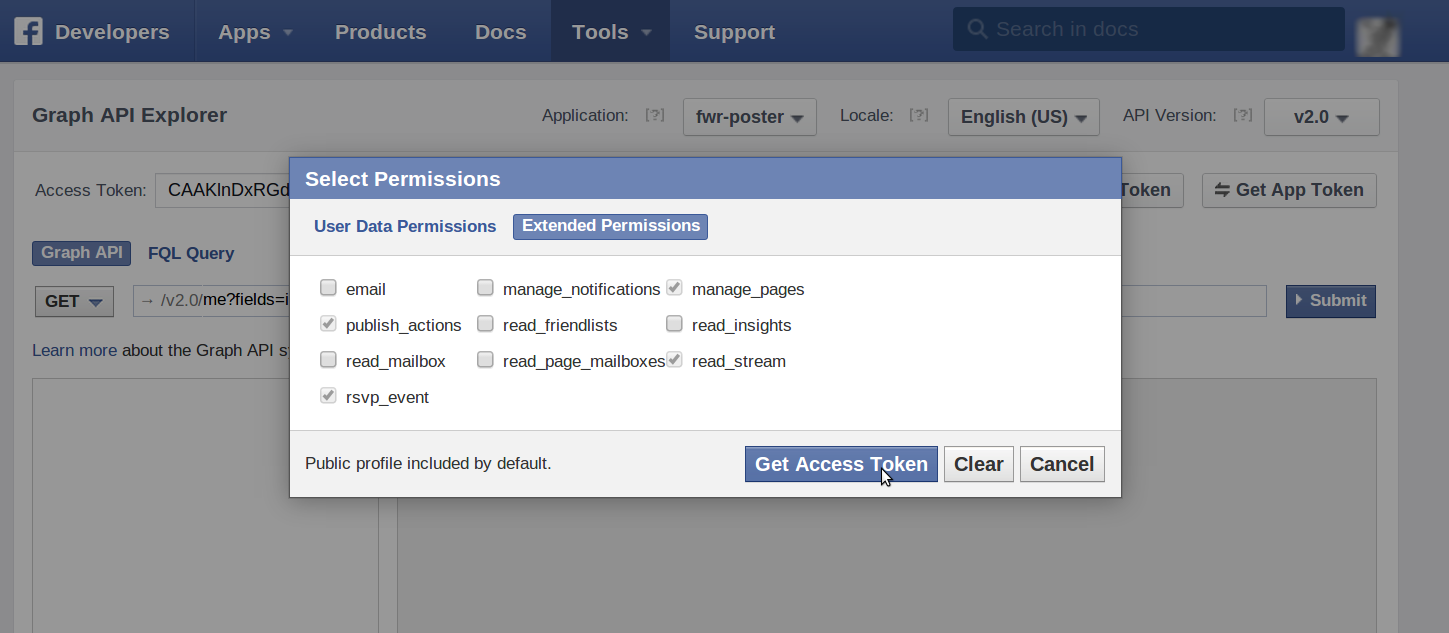Click the search magnifier icon in docs search
The width and height of the screenshot is (1449, 633).
[x=977, y=30]
